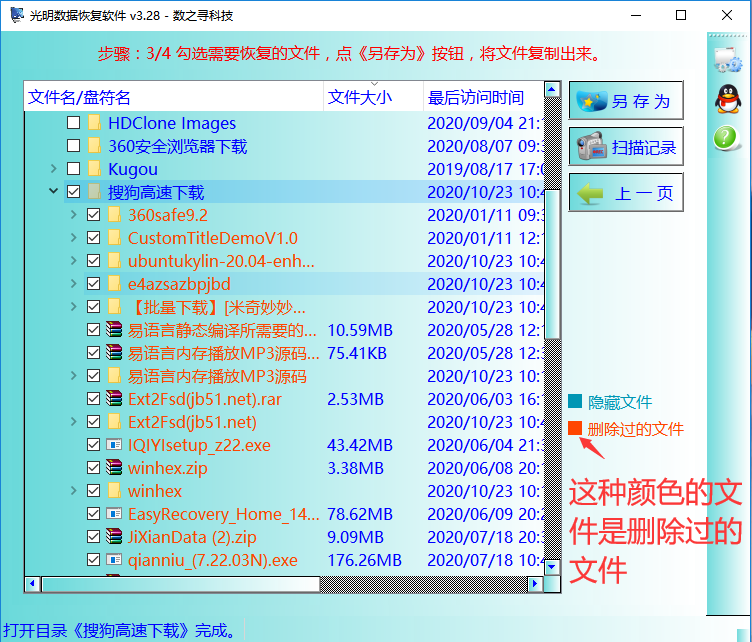Uncheck the winhex.zip checkbox

pyautogui.click(x=94, y=467)
